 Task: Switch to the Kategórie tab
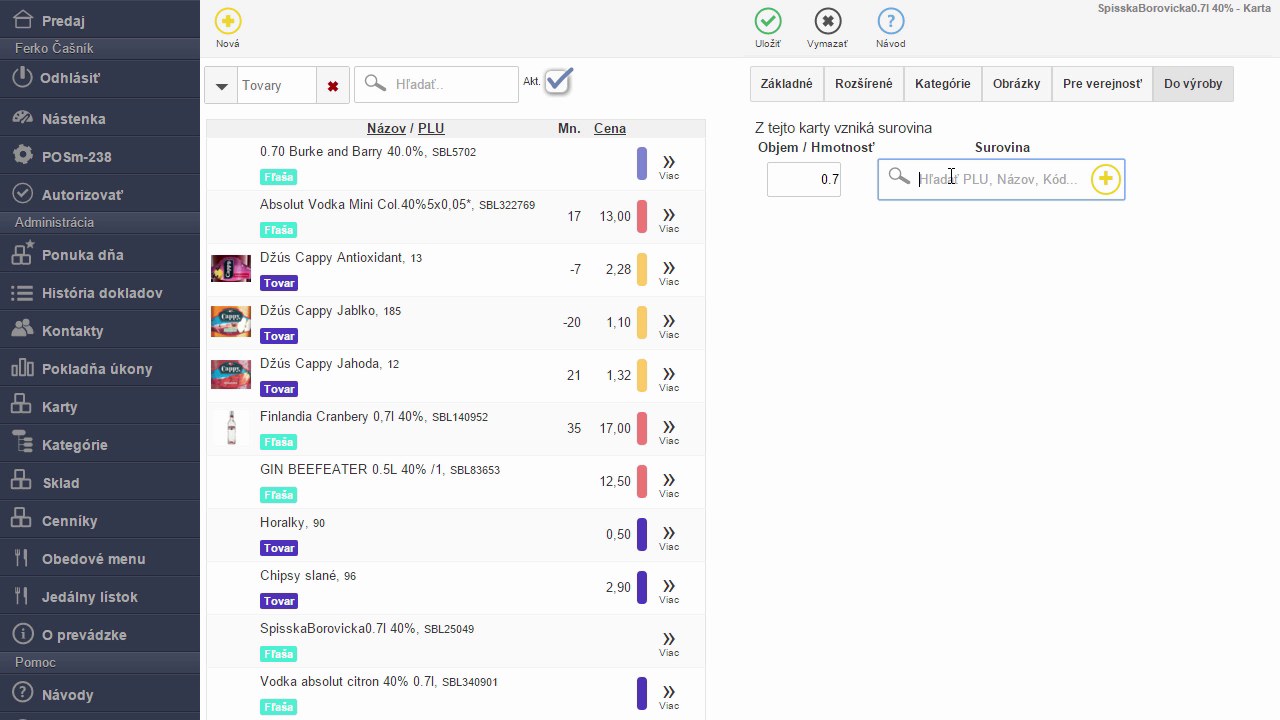(x=943, y=84)
